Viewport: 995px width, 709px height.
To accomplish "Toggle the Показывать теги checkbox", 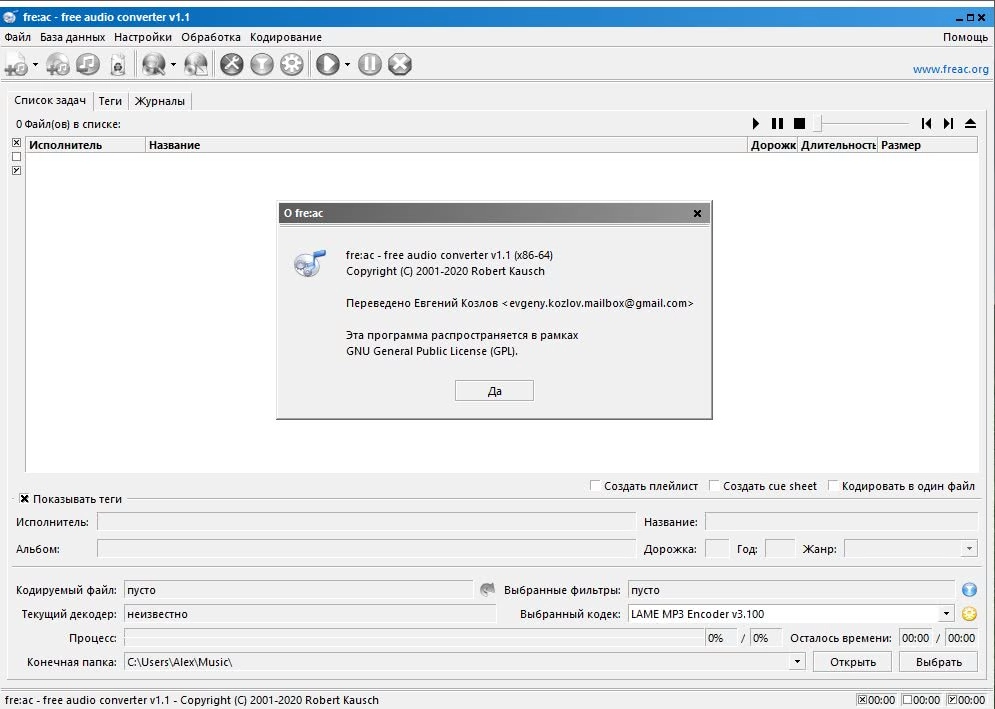I will coord(24,499).
